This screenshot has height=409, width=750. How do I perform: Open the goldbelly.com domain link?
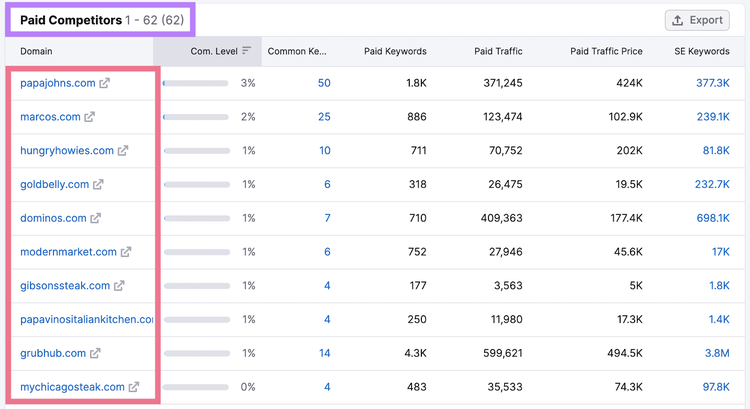[55, 184]
